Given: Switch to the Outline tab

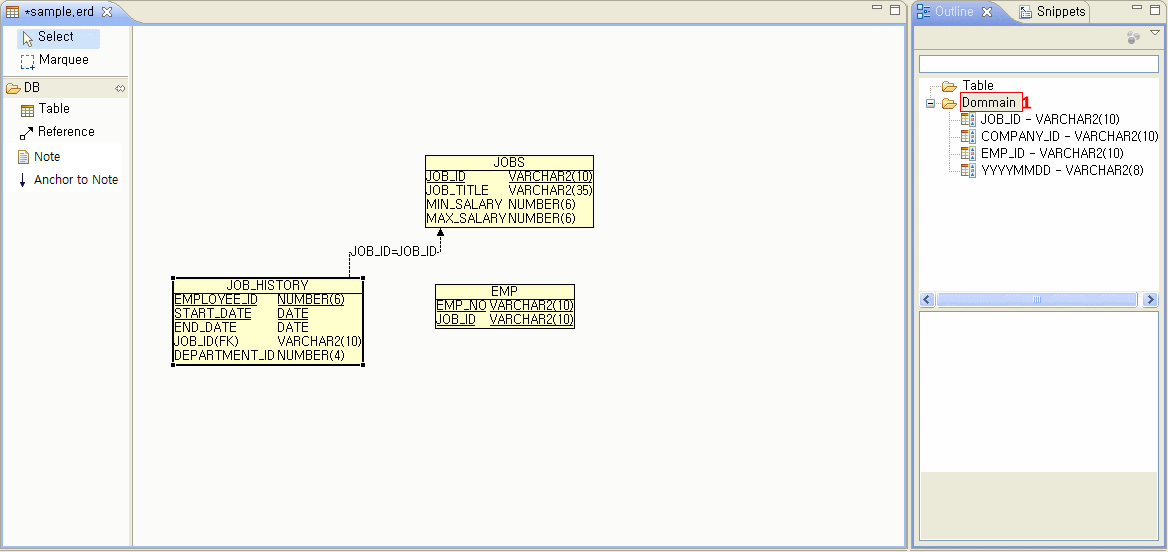Looking at the screenshot, I should 953,12.
